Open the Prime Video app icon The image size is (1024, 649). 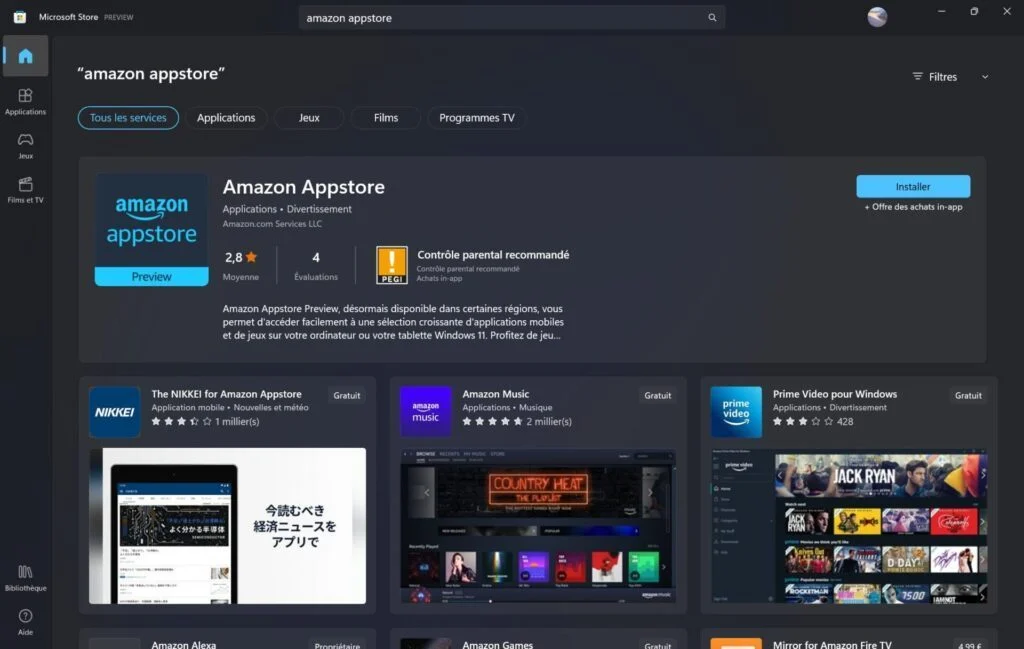(736, 412)
